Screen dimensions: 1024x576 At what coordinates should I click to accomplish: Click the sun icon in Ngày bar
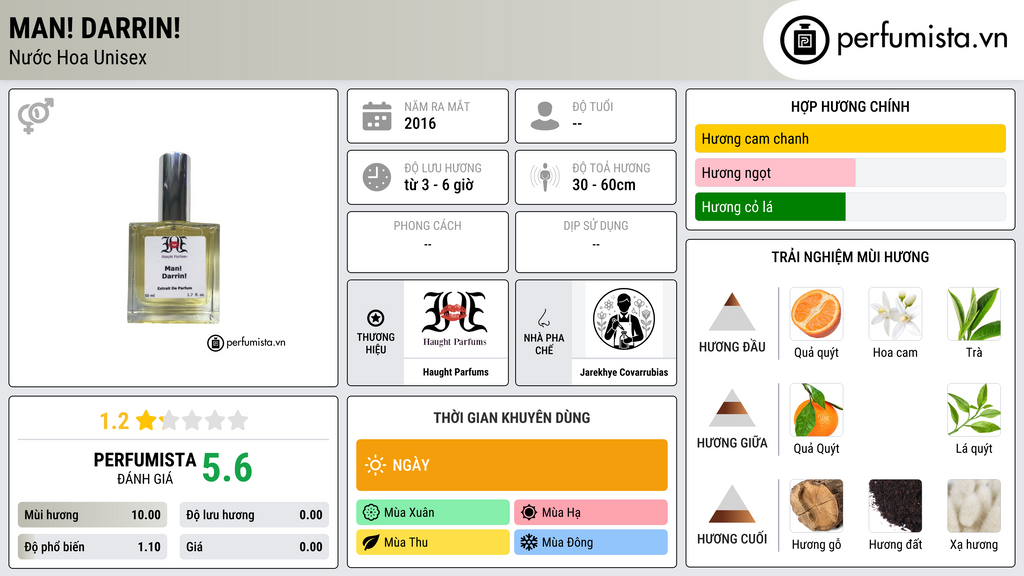[376, 465]
